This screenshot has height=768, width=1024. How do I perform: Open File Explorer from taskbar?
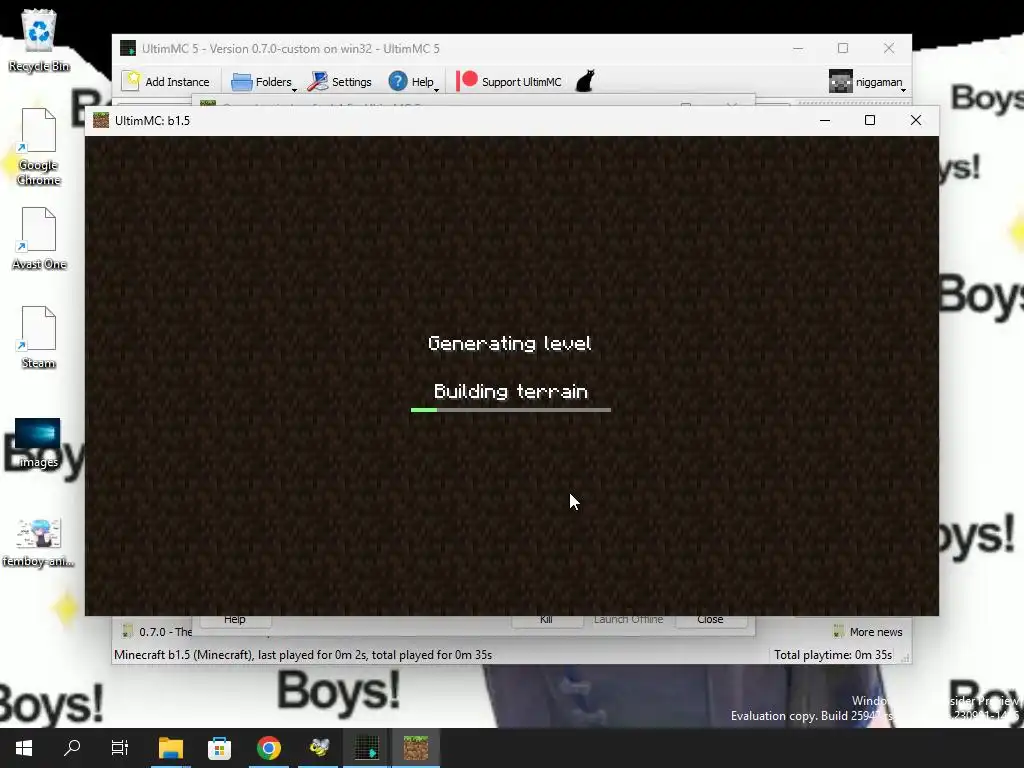tap(171, 748)
